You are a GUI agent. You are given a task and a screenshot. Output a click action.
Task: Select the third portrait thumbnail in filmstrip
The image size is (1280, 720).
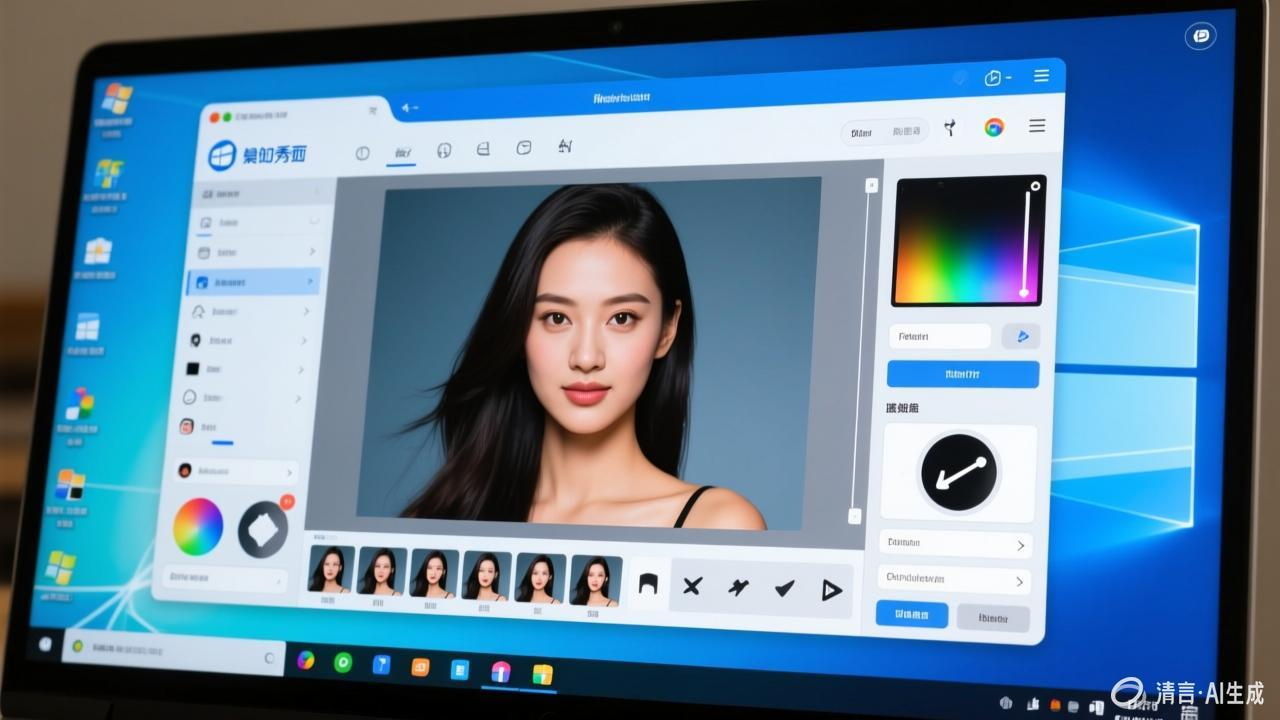point(434,574)
